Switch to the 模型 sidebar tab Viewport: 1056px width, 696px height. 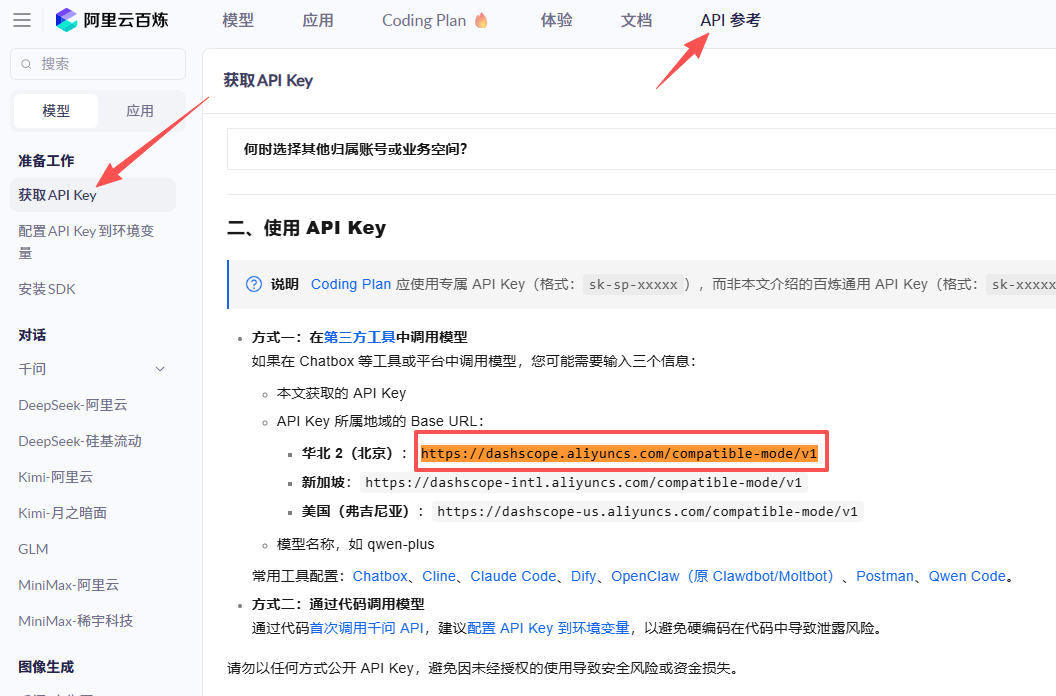pos(56,110)
